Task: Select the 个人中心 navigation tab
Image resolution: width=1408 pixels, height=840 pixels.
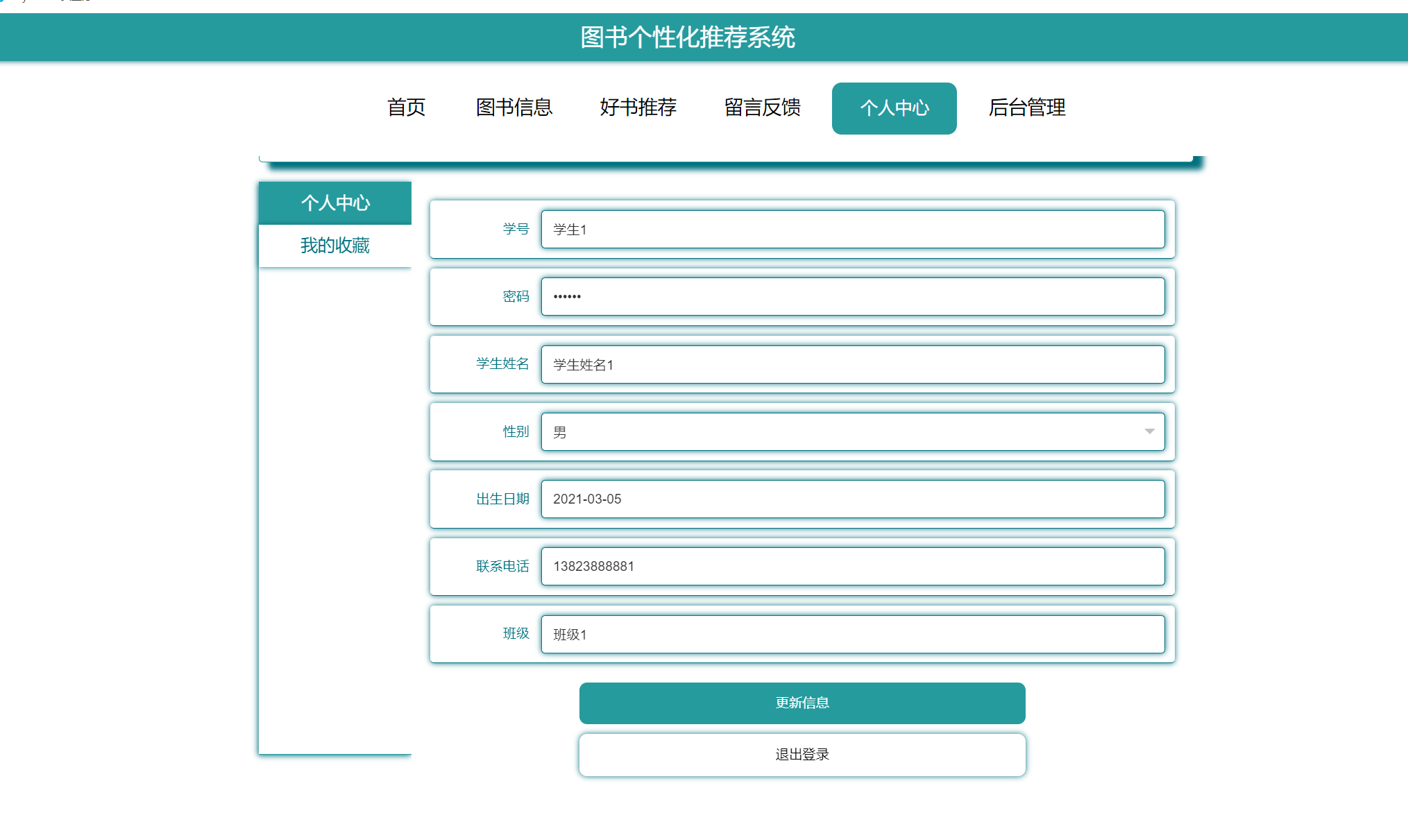Action: 894,108
